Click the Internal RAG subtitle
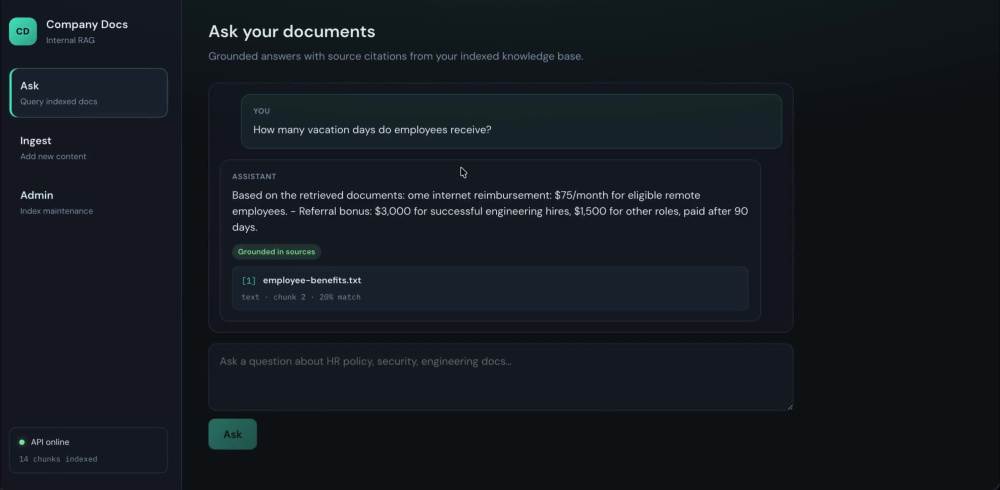This screenshot has width=1000, height=490. tap(70, 40)
